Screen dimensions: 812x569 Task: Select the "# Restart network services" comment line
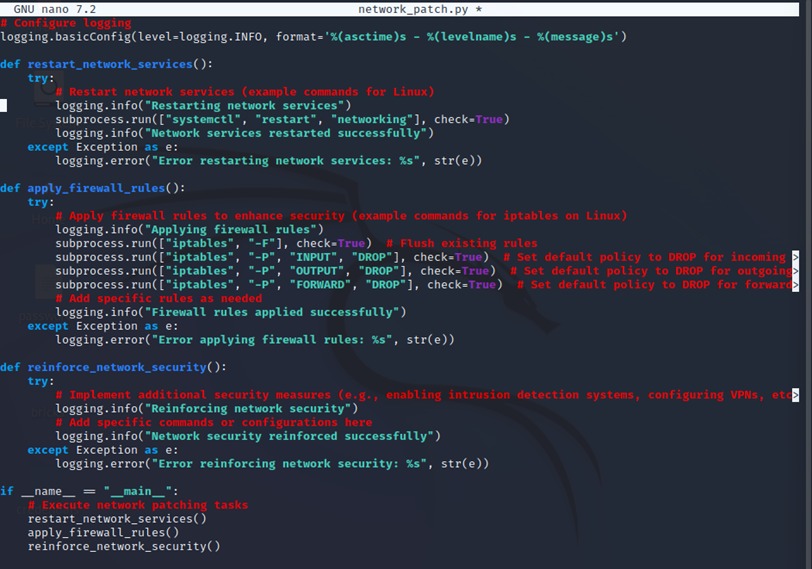point(244,92)
